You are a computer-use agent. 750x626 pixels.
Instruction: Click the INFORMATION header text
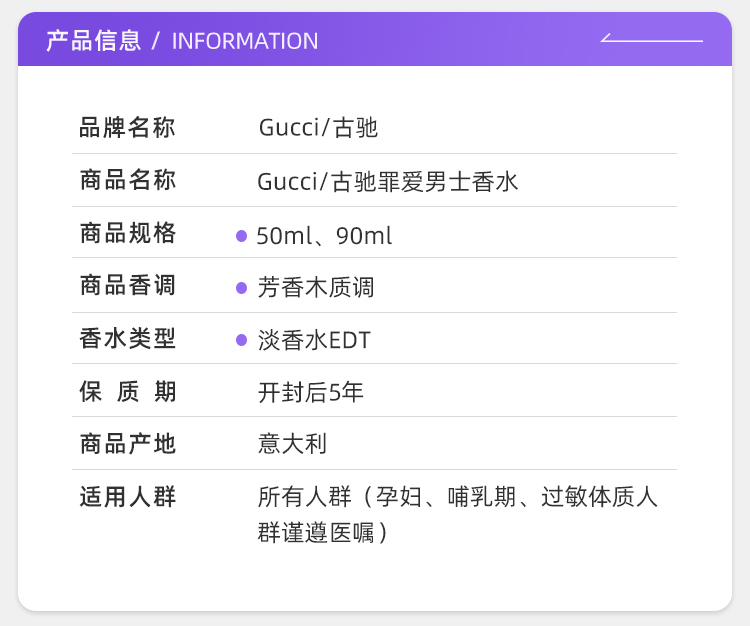245,41
